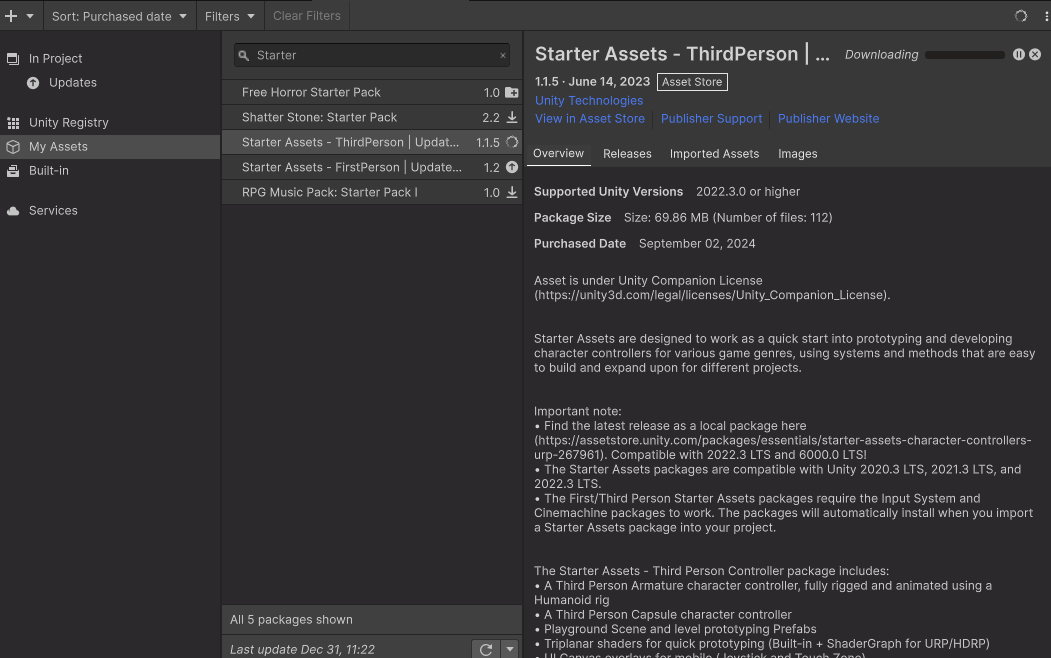
Task: Open the Filters dropdown
Action: pos(229,16)
